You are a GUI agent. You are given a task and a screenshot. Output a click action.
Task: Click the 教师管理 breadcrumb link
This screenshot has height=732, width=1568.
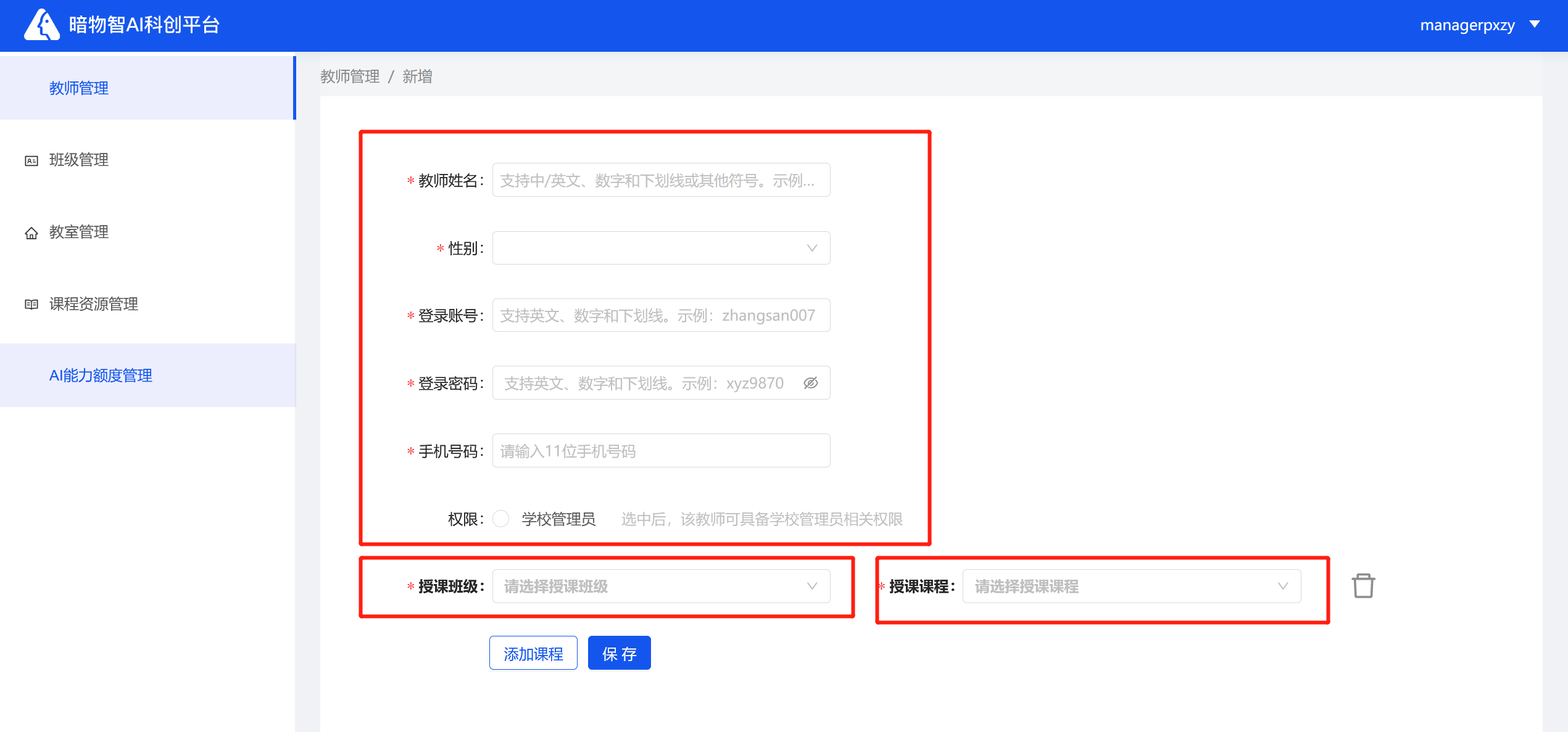coord(350,76)
